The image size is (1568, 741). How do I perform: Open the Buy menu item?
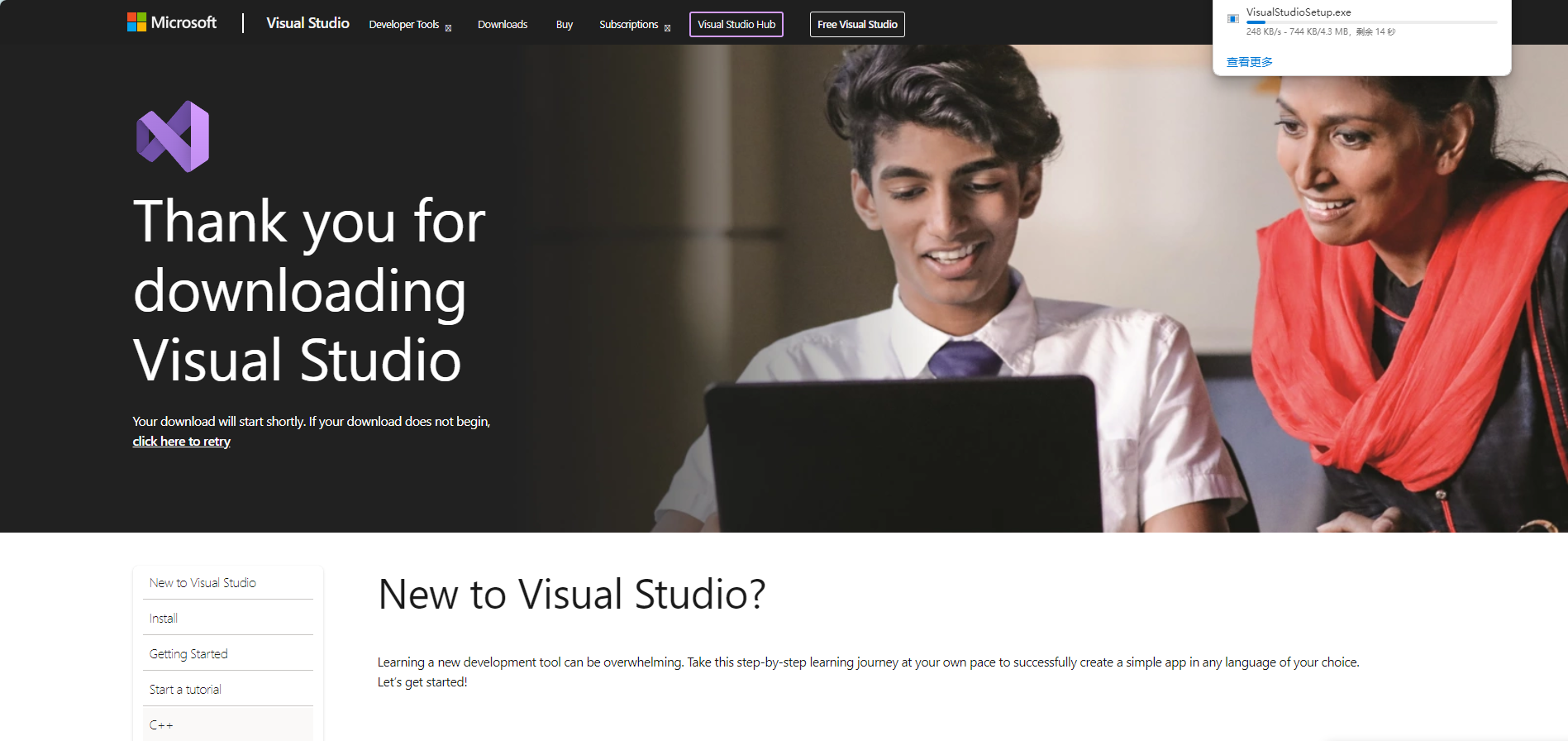click(565, 25)
